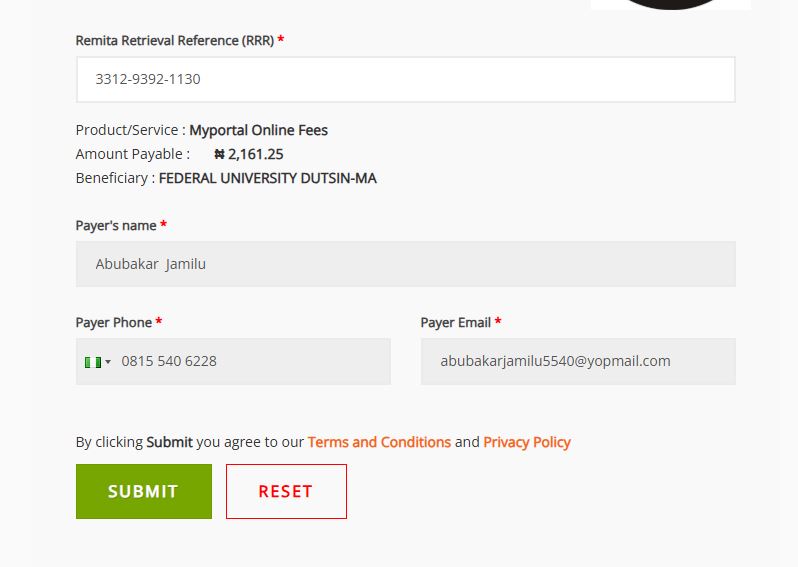Screen dimensions: 798x567
Task: Select the Payer Email input field
Action: 577,361
